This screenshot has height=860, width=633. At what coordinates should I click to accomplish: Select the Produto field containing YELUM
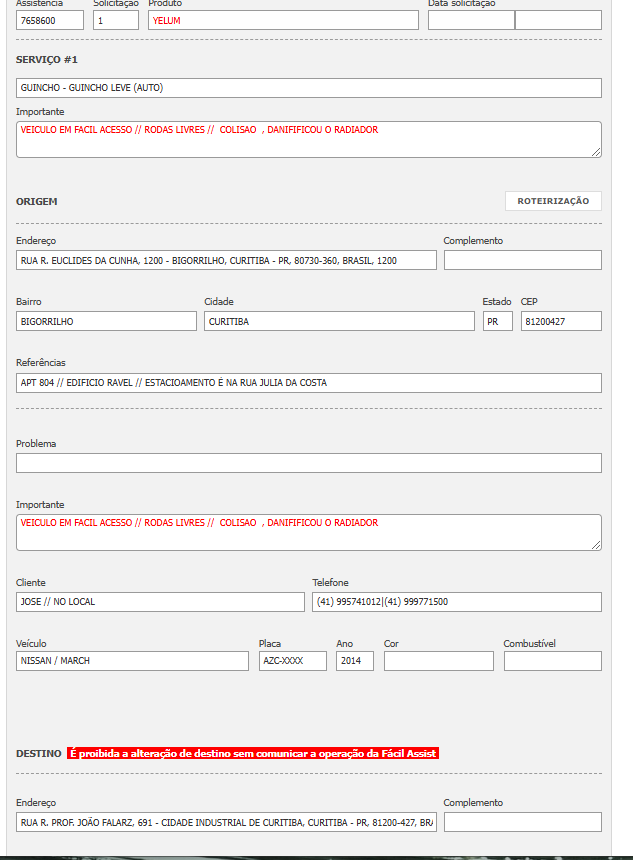(283, 20)
